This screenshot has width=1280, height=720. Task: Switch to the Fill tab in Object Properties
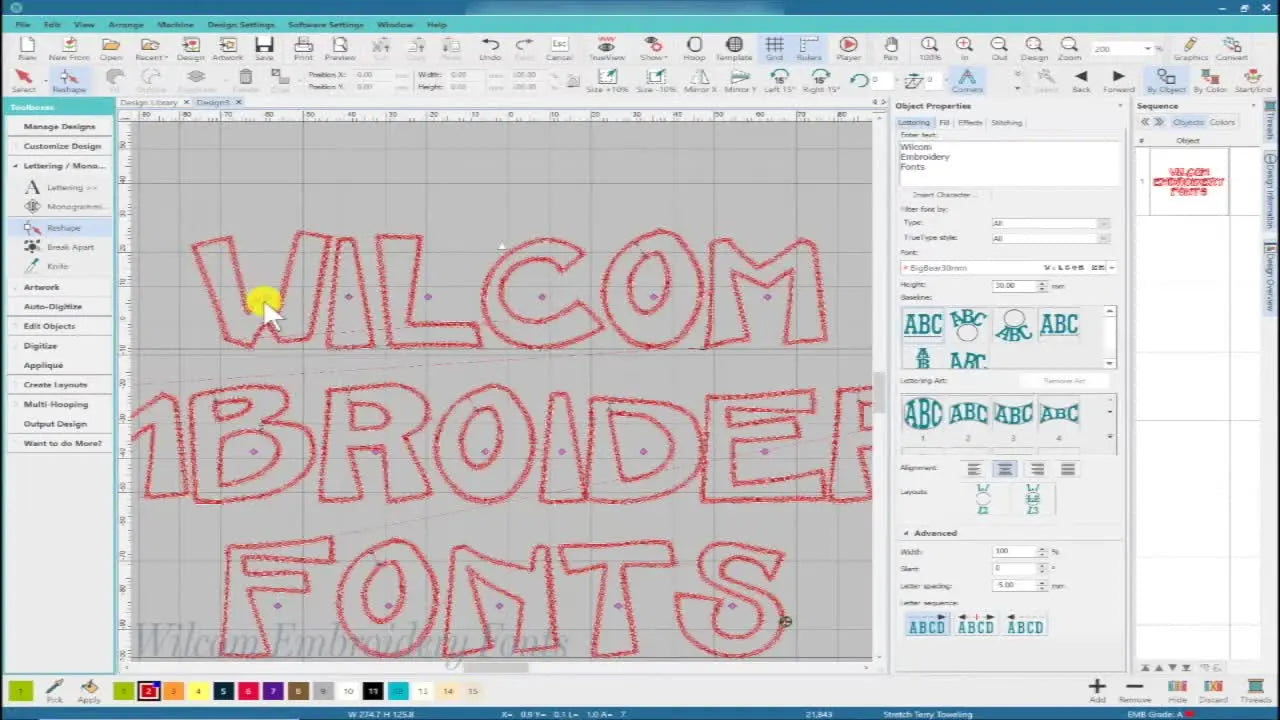point(943,122)
